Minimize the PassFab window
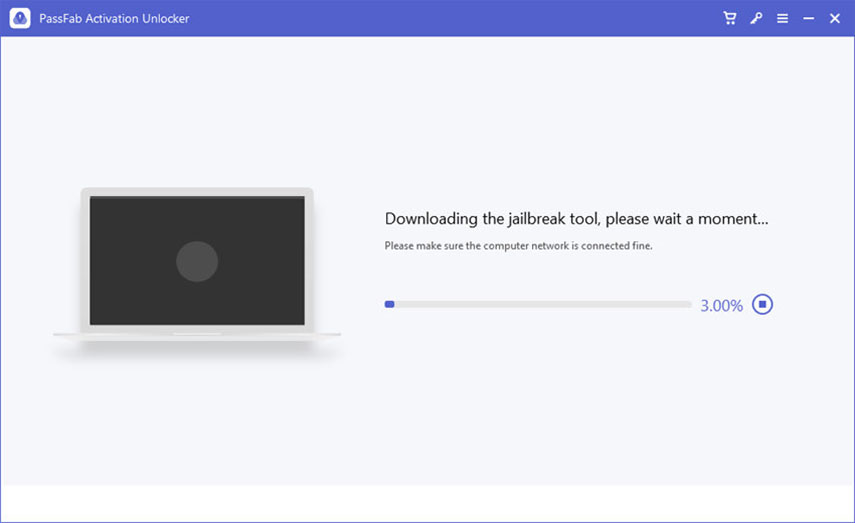 pyautogui.click(x=808, y=18)
